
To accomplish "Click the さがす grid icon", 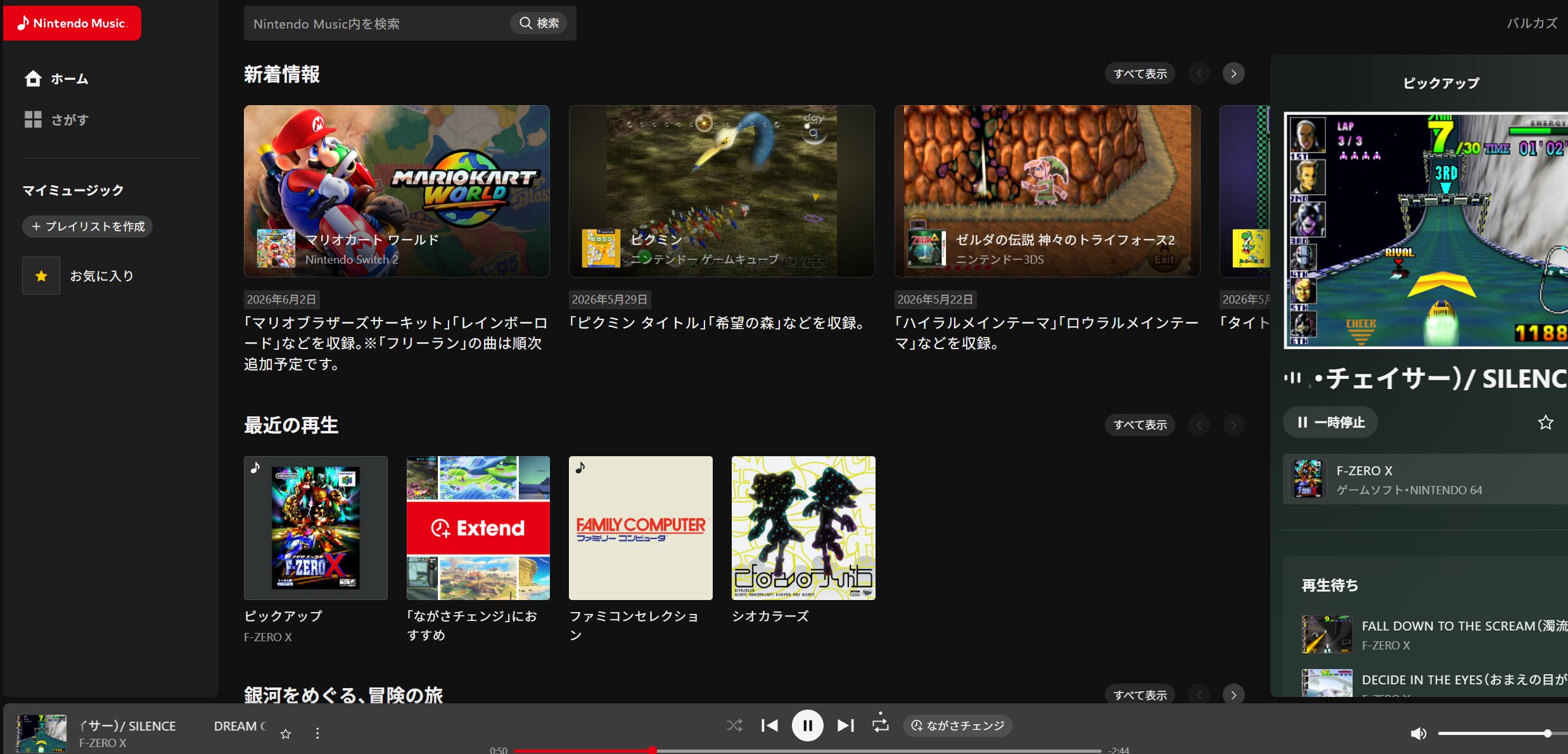I will (33, 119).
